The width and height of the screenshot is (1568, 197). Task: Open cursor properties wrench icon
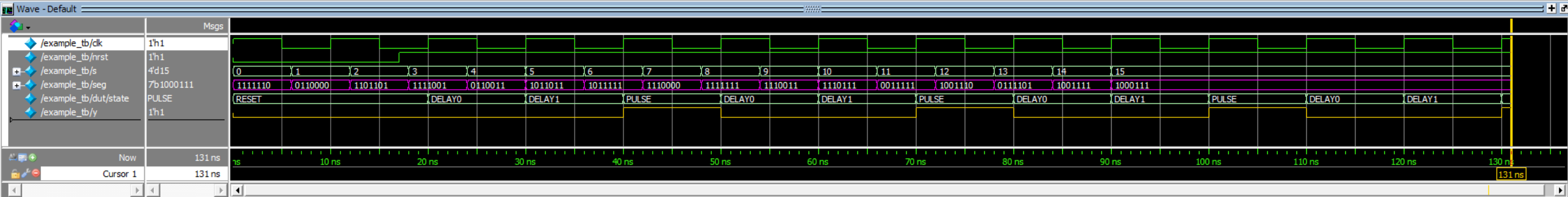(25, 174)
